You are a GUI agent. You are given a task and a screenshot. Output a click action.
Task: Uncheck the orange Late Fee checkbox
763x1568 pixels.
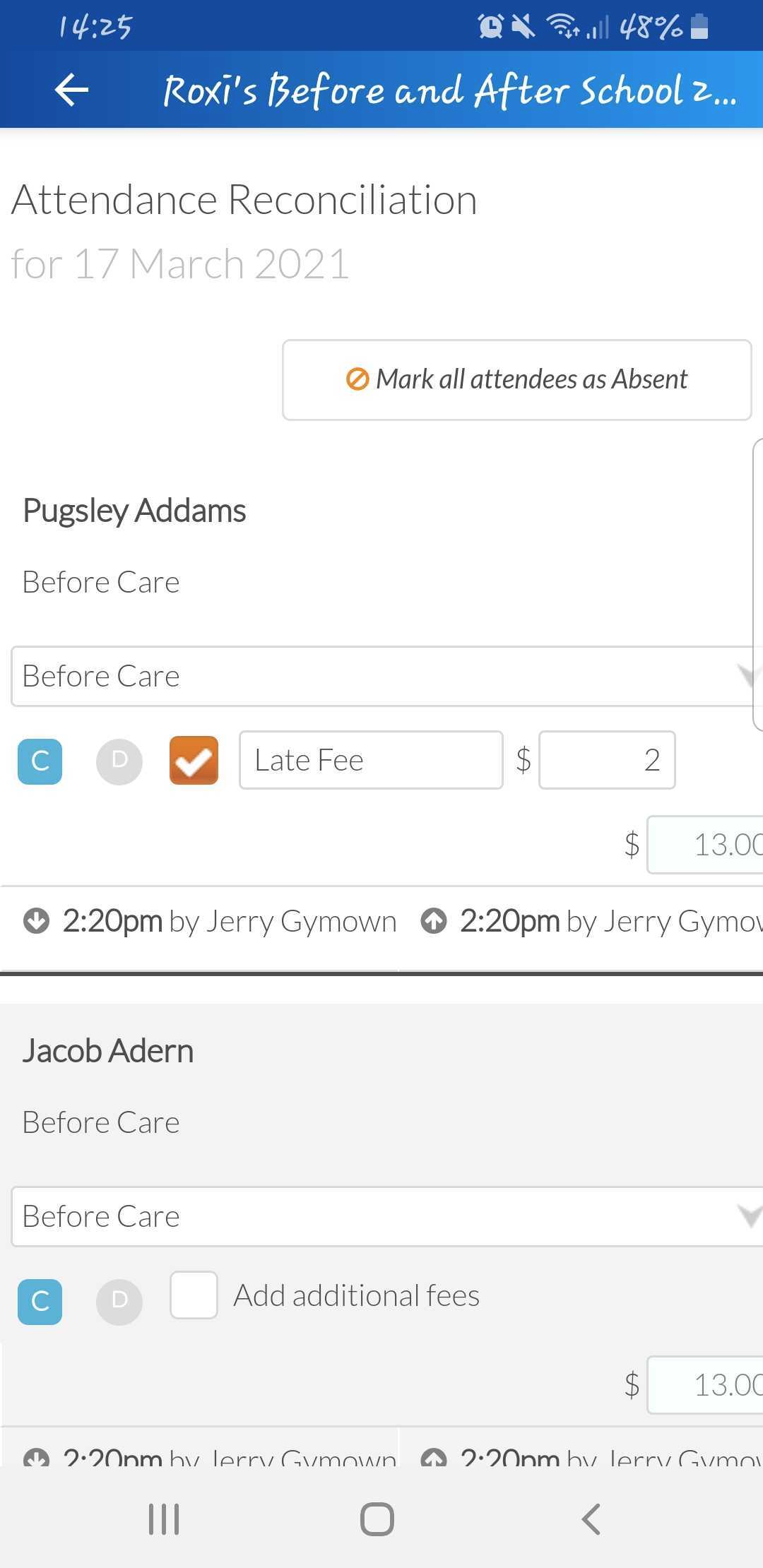(194, 761)
